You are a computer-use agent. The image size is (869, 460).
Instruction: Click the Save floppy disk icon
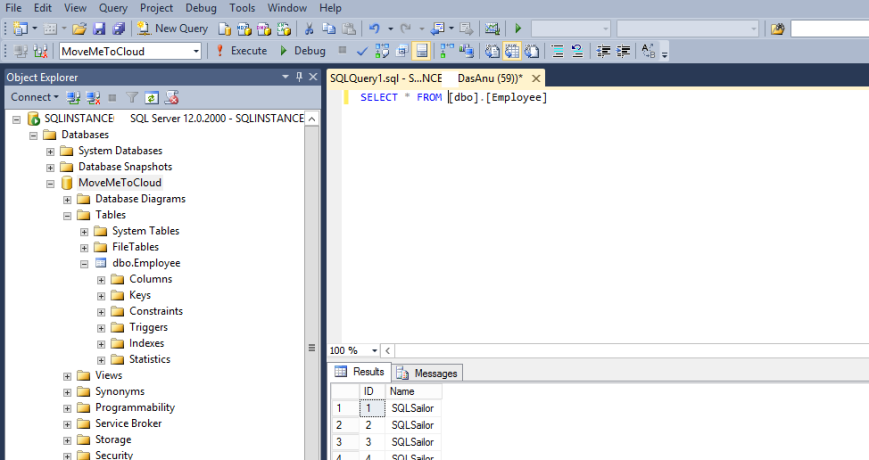click(x=101, y=29)
